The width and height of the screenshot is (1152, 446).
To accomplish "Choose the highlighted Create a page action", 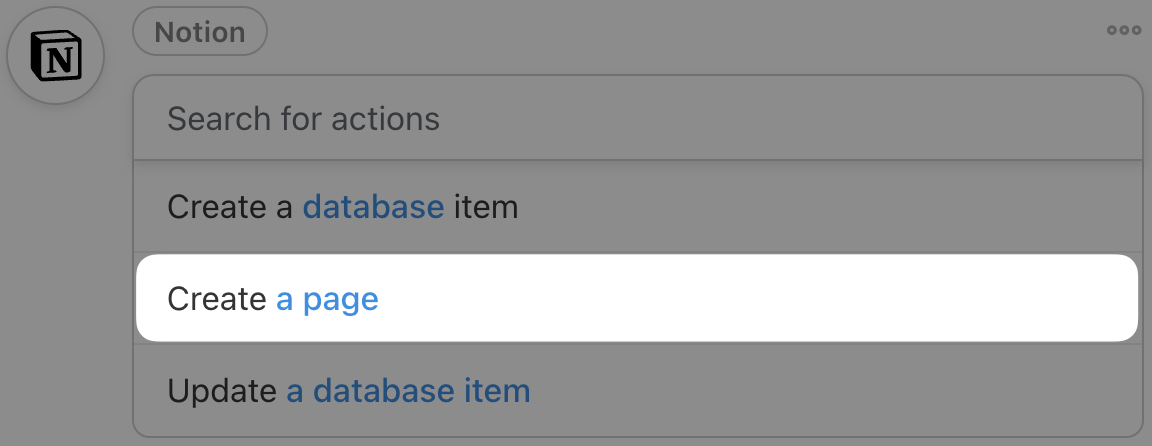I will click(273, 298).
